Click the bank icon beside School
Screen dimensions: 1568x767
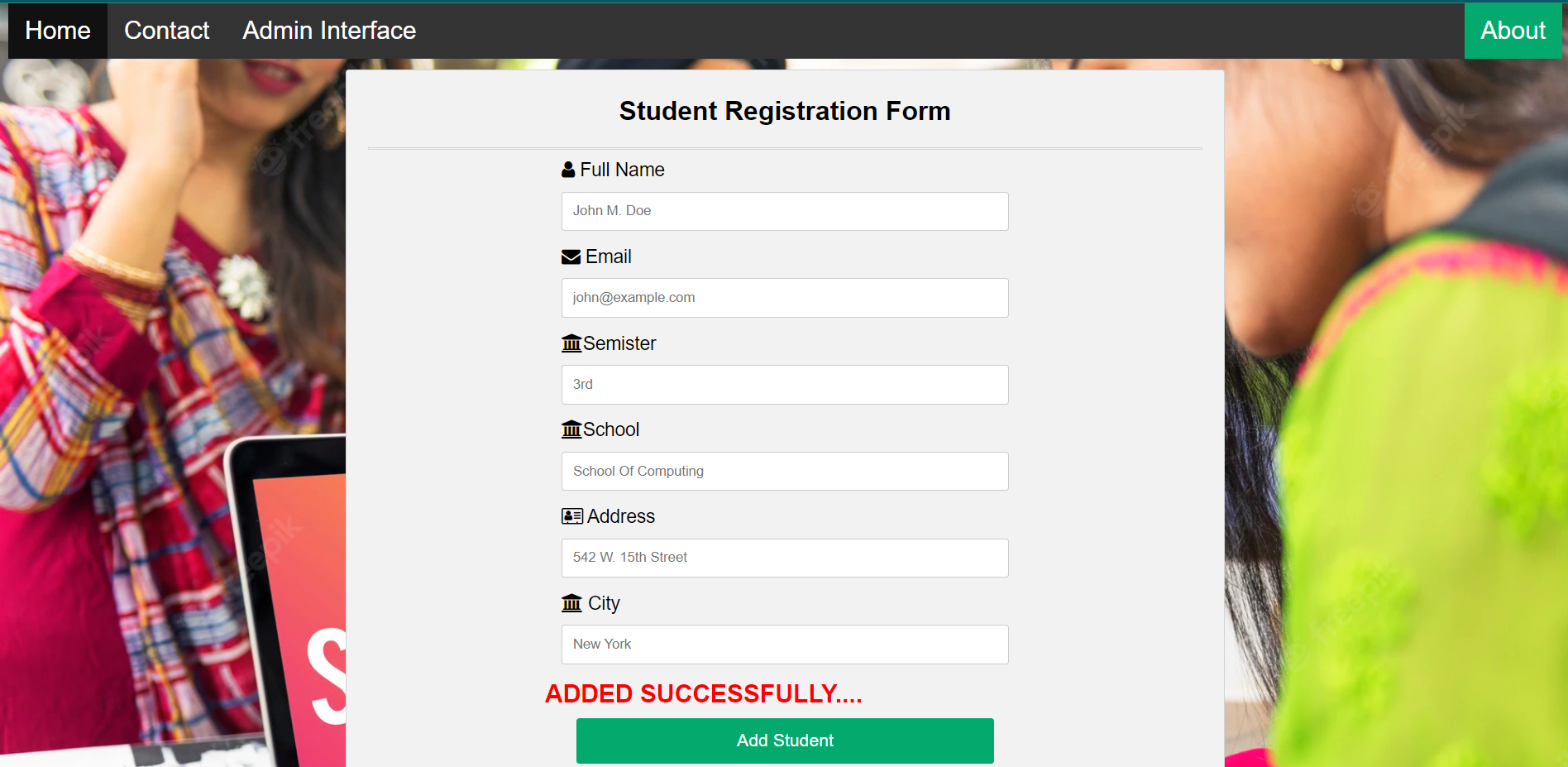[x=571, y=429]
